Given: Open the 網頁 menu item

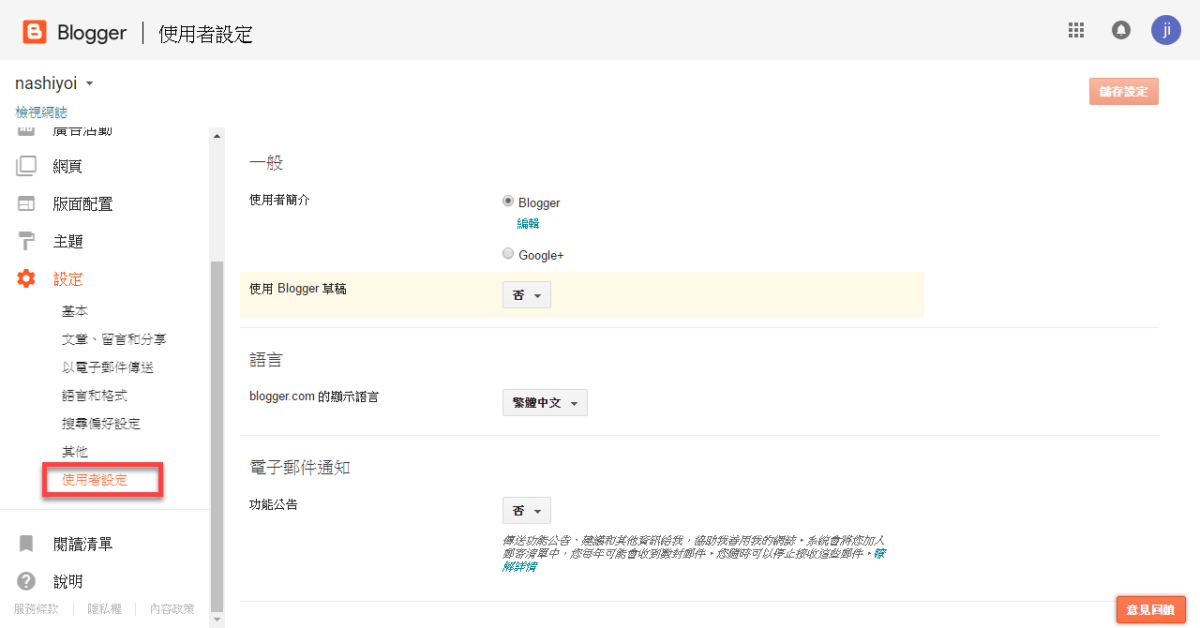Looking at the screenshot, I should click(68, 166).
